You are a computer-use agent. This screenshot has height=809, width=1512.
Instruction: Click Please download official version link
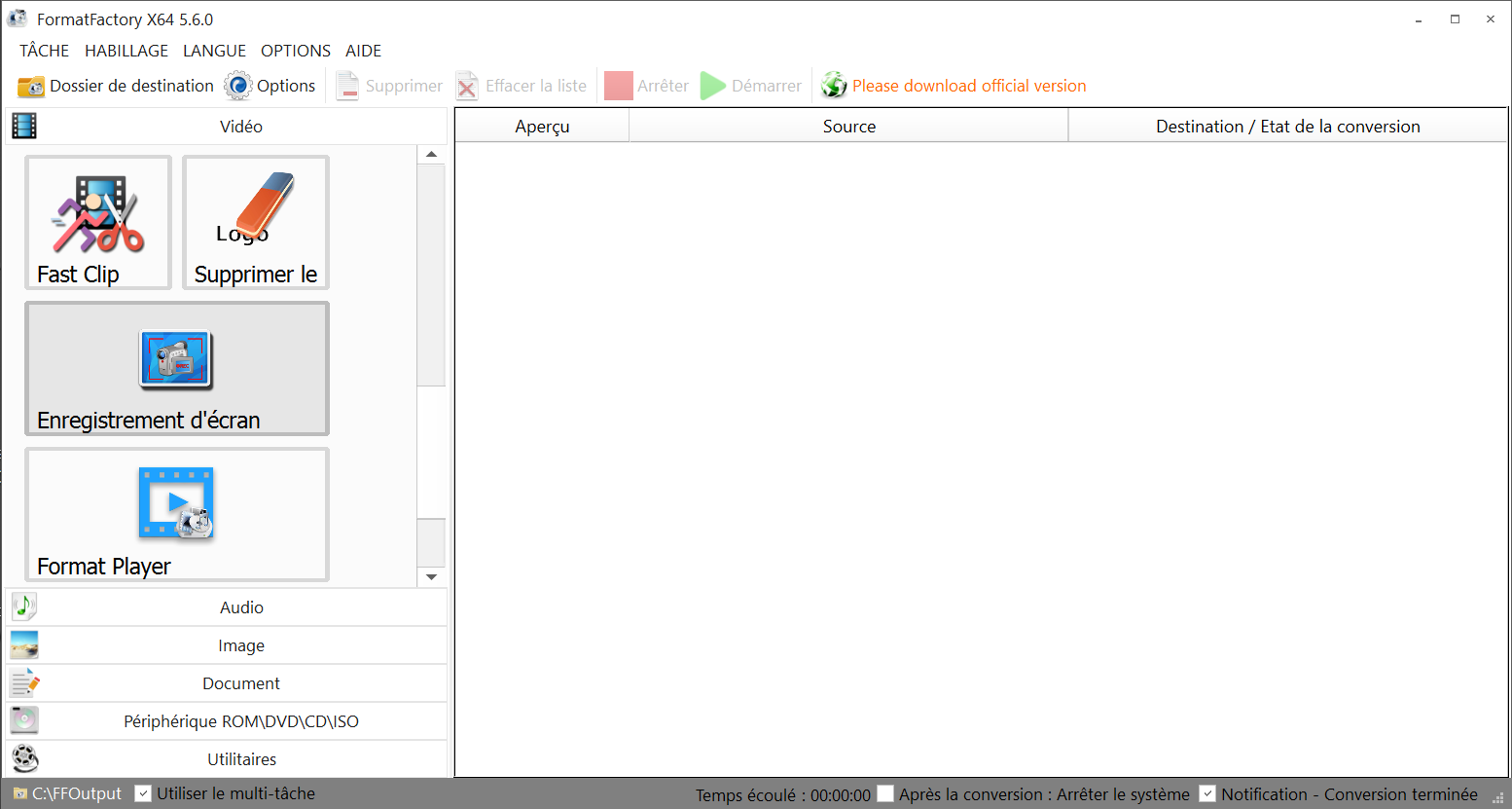pos(969,86)
